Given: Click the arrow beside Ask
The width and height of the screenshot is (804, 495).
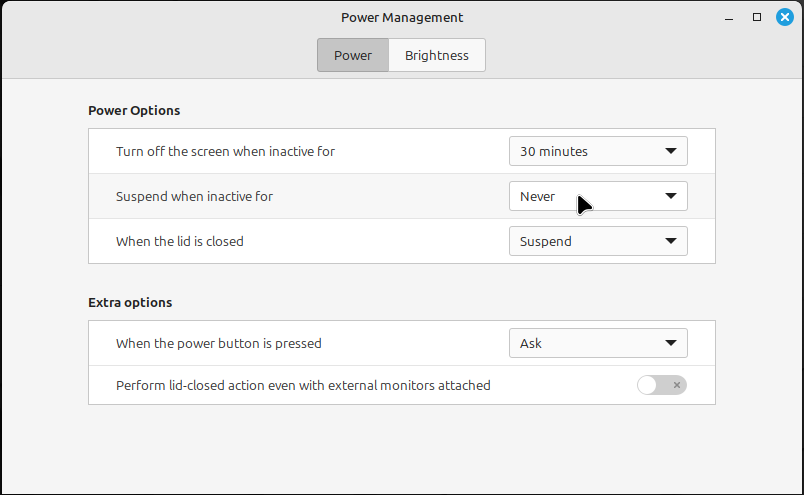Looking at the screenshot, I should pyautogui.click(x=671, y=343).
